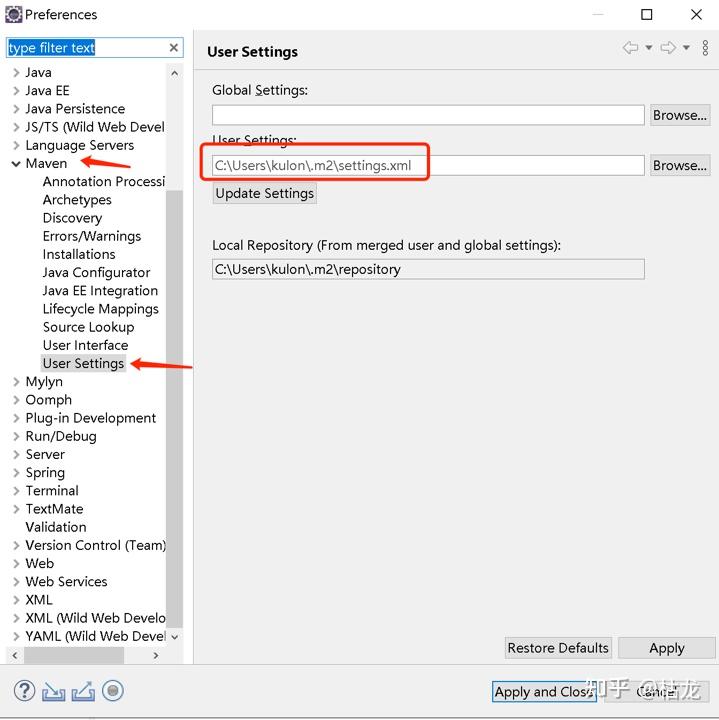
Task: Click the Update Settings button
Action: click(x=265, y=193)
